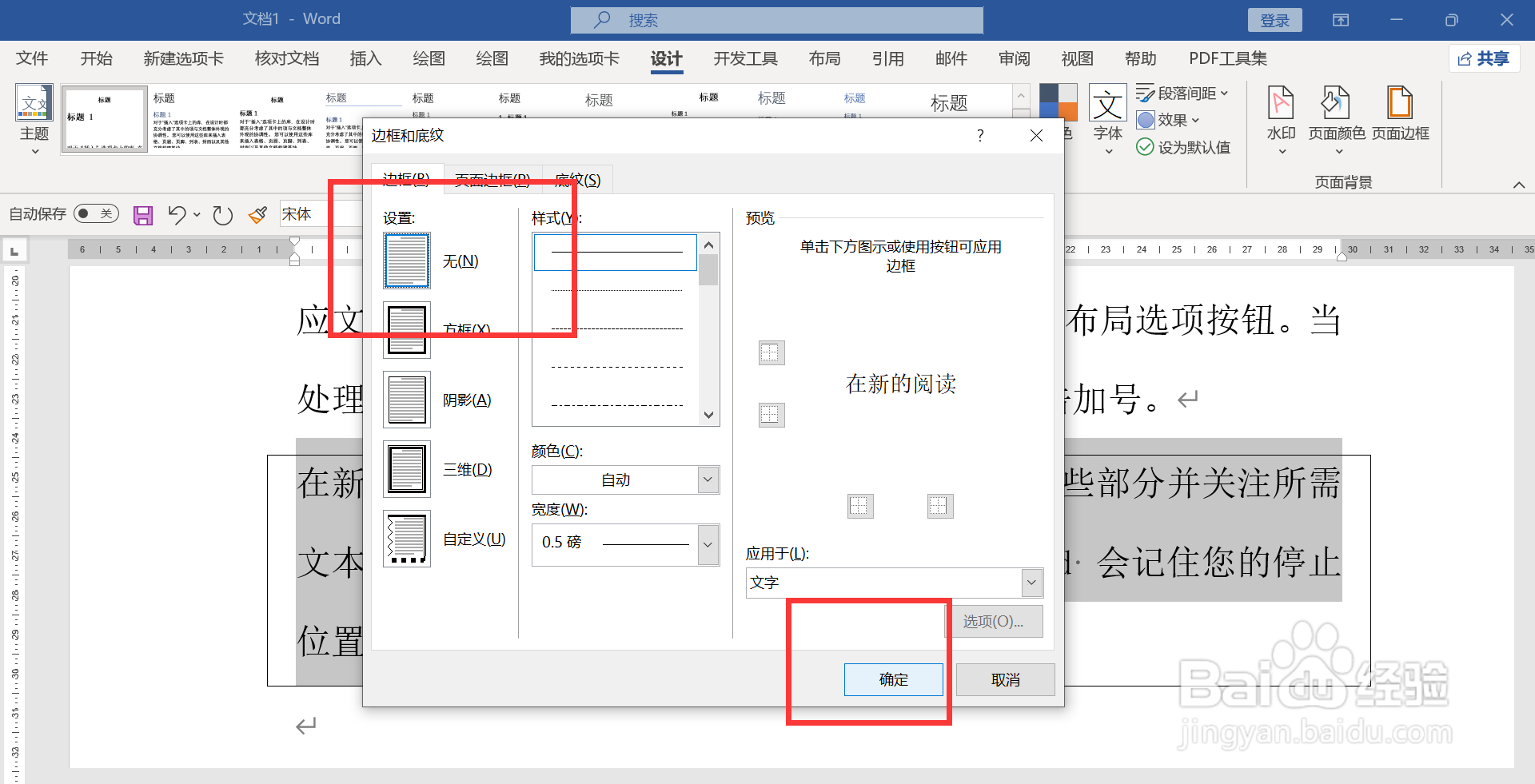Image resolution: width=1535 pixels, height=784 pixels.
Task: Click the Save icon on Quick Access toolbar
Action: click(142, 213)
